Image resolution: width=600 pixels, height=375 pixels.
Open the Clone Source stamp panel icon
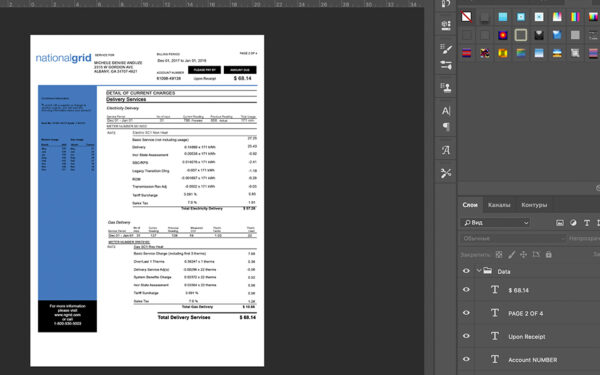tap(446, 88)
